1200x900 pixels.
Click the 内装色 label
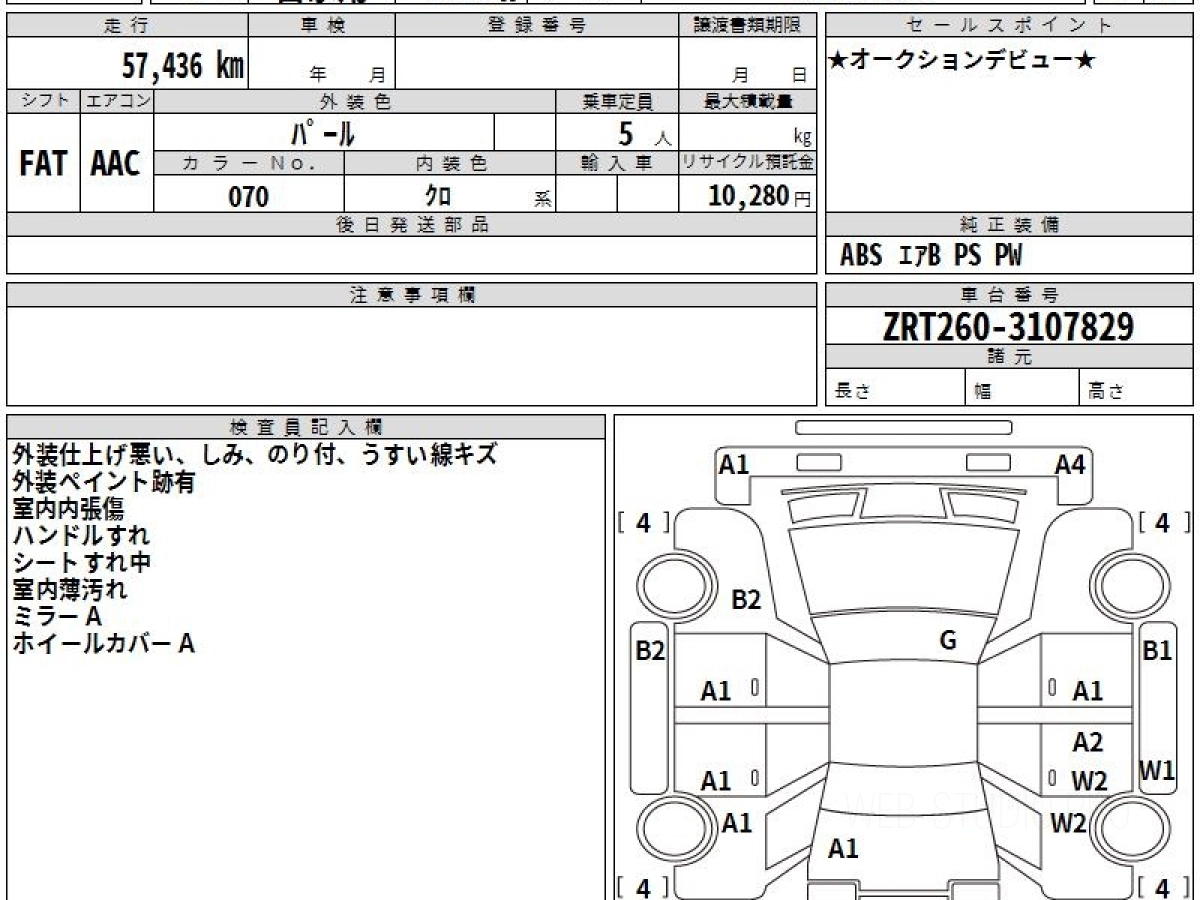(450, 164)
